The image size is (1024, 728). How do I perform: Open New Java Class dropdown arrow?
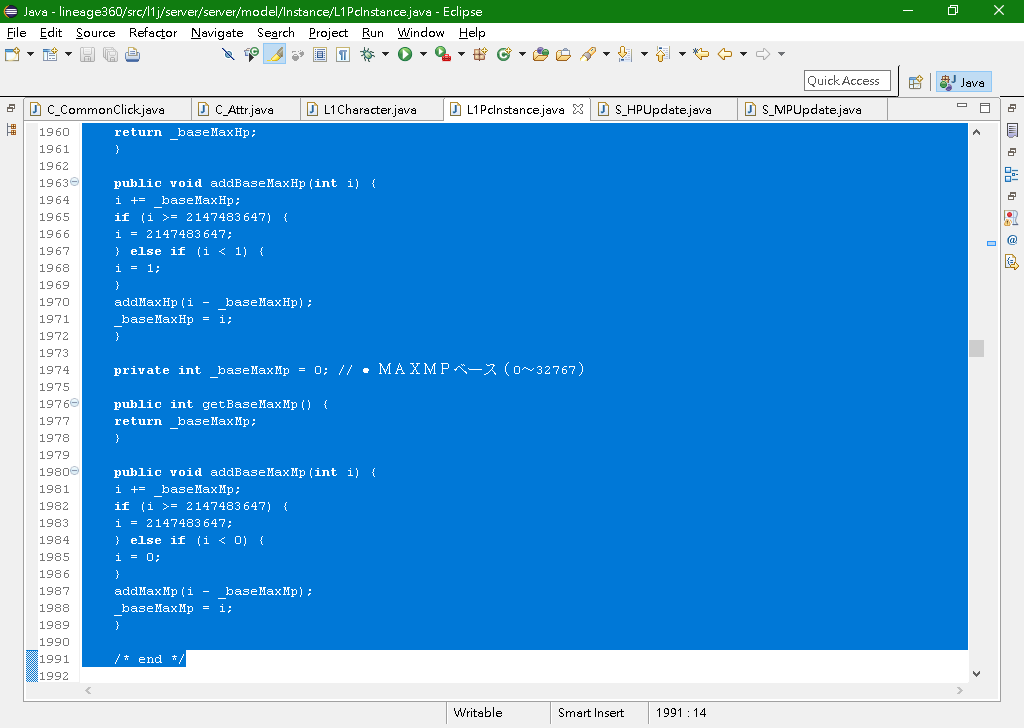click(x=522, y=54)
